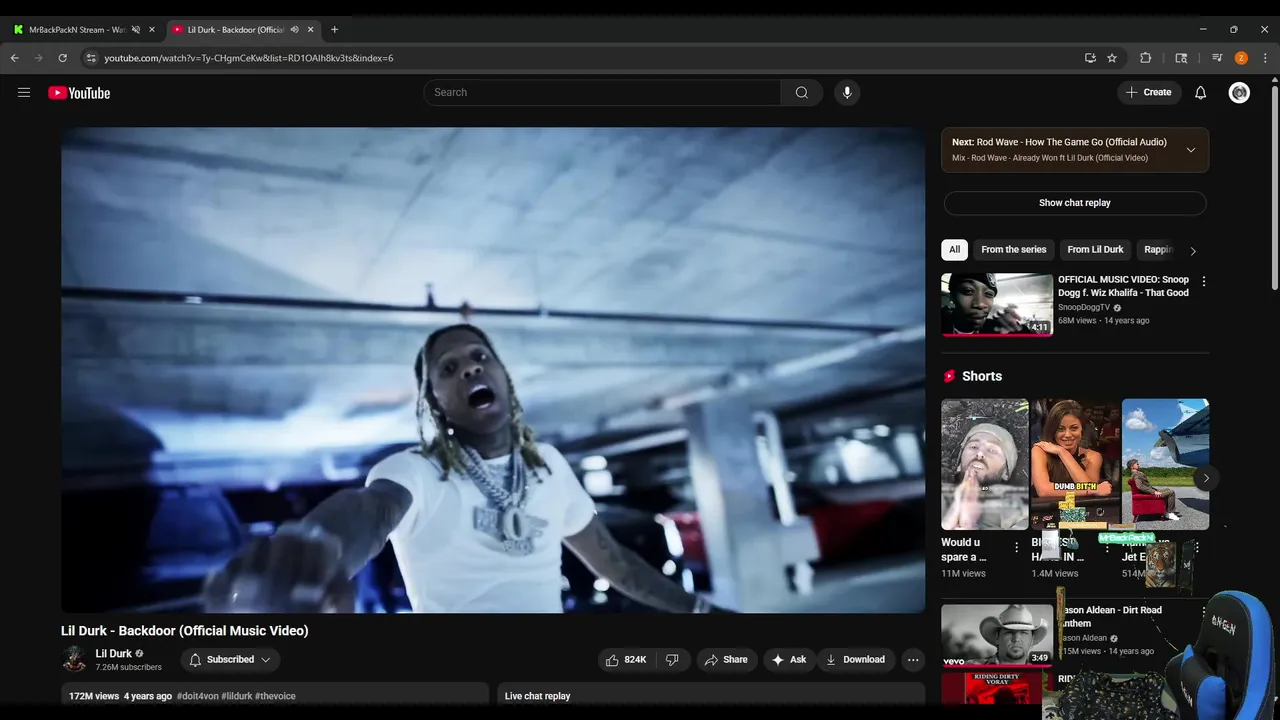Expand the Next playlist panel chevron
The width and height of the screenshot is (1280, 720).
point(1190,150)
